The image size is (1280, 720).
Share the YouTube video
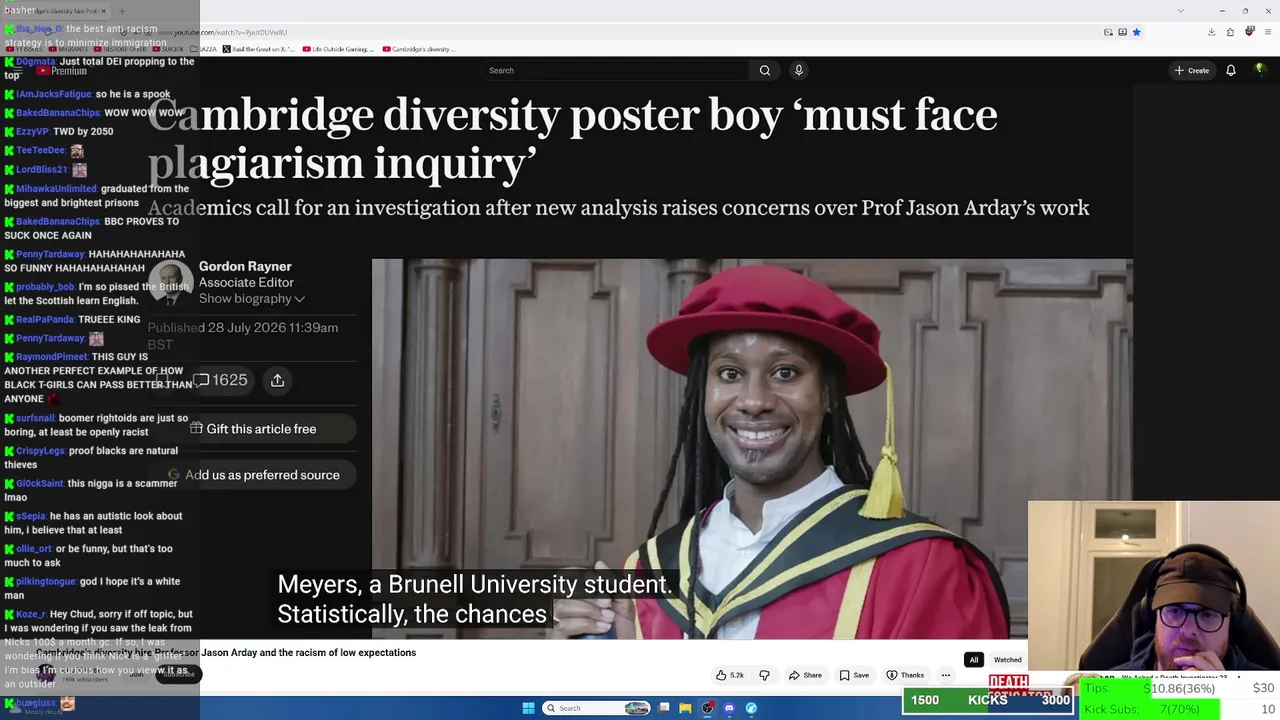click(805, 675)
